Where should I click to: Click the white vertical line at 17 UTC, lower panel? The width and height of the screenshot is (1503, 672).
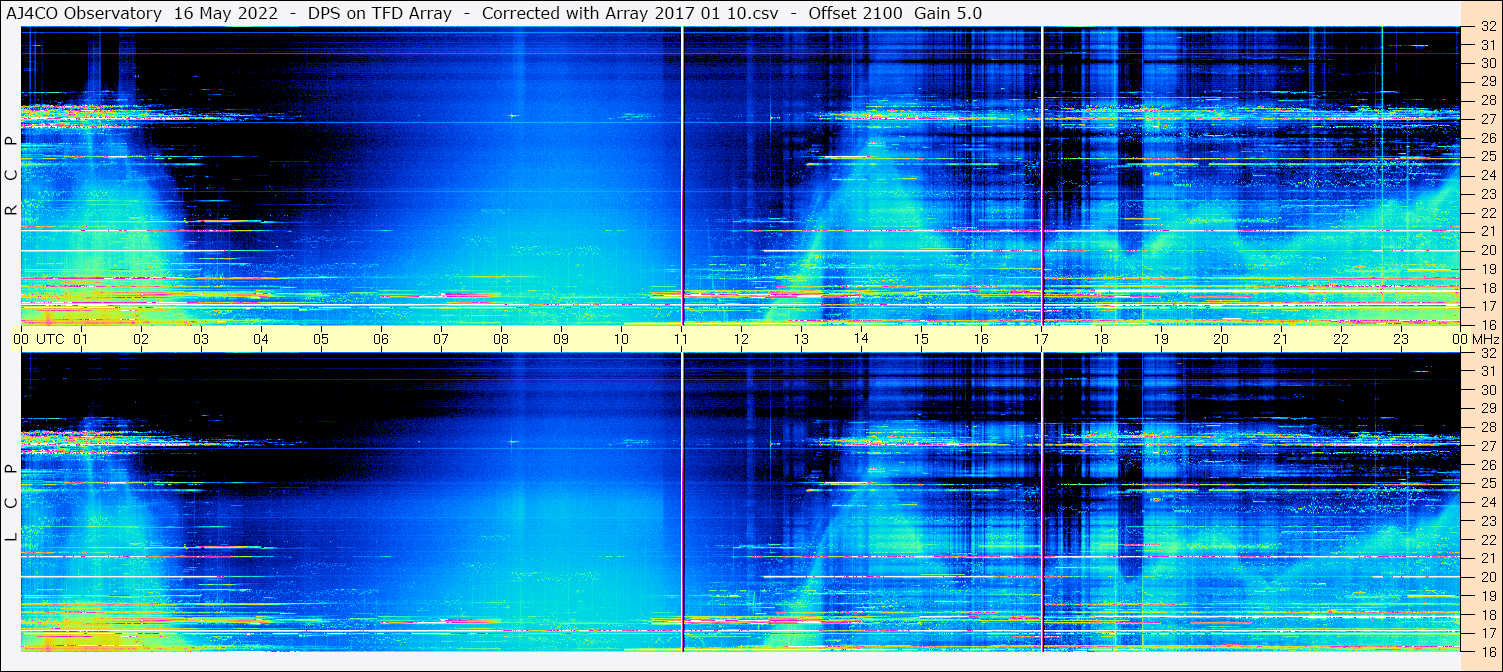pyautogui.click(x=1042, y=500)
